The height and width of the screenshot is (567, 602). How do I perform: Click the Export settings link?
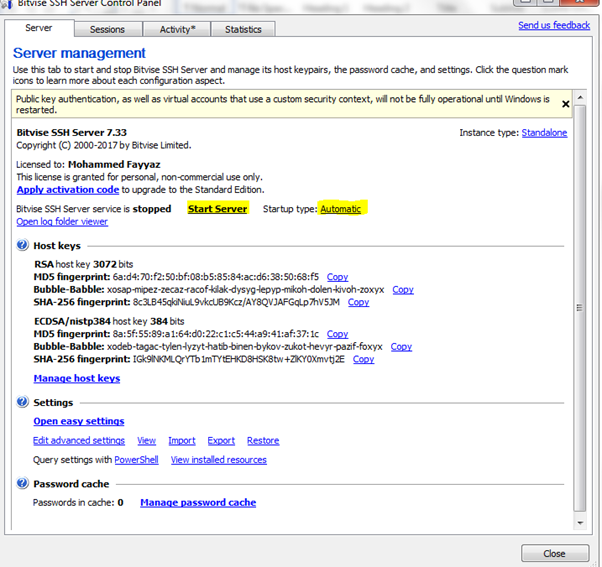(221, 441)
